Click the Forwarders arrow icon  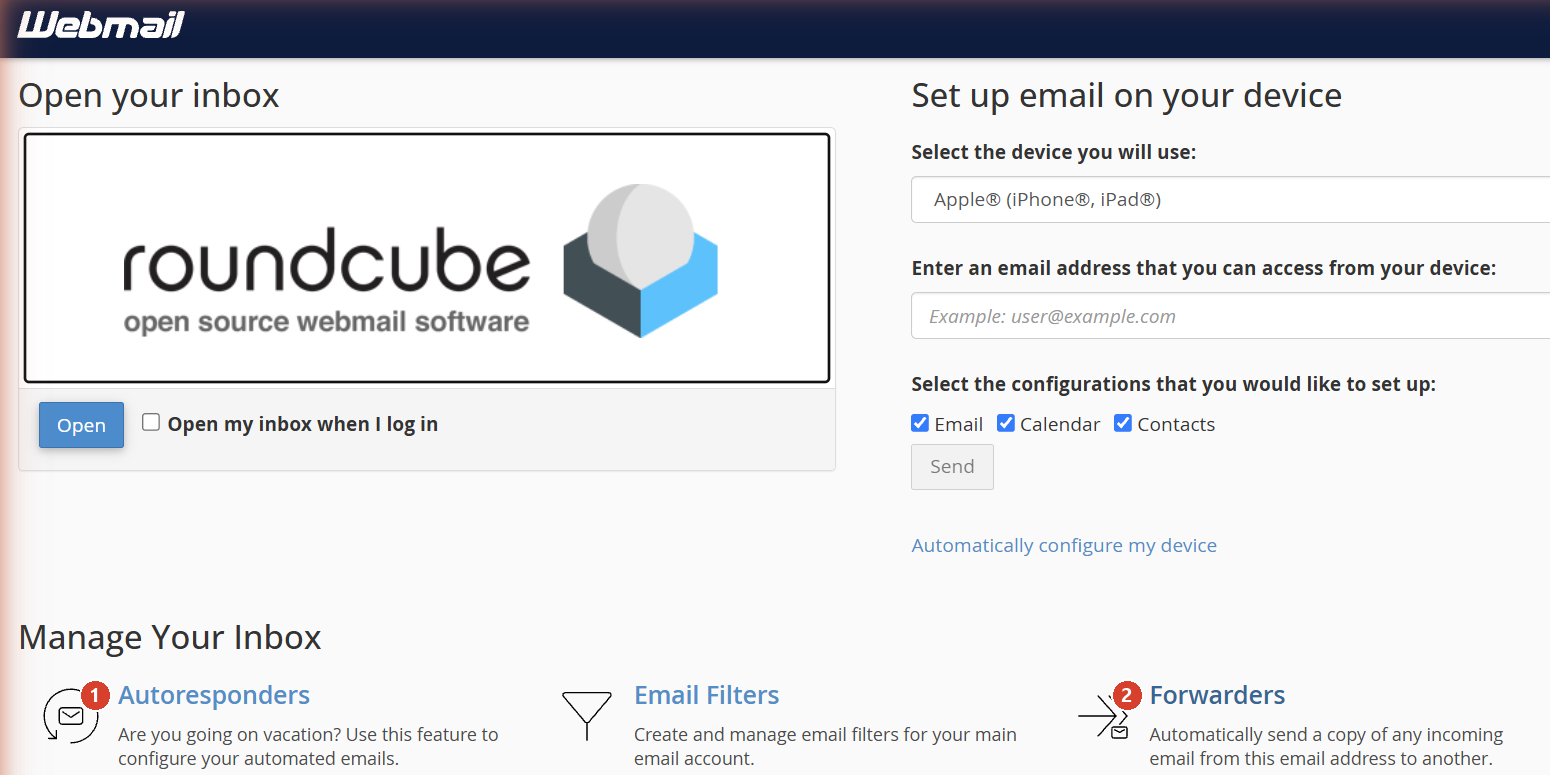point(1103,716)
